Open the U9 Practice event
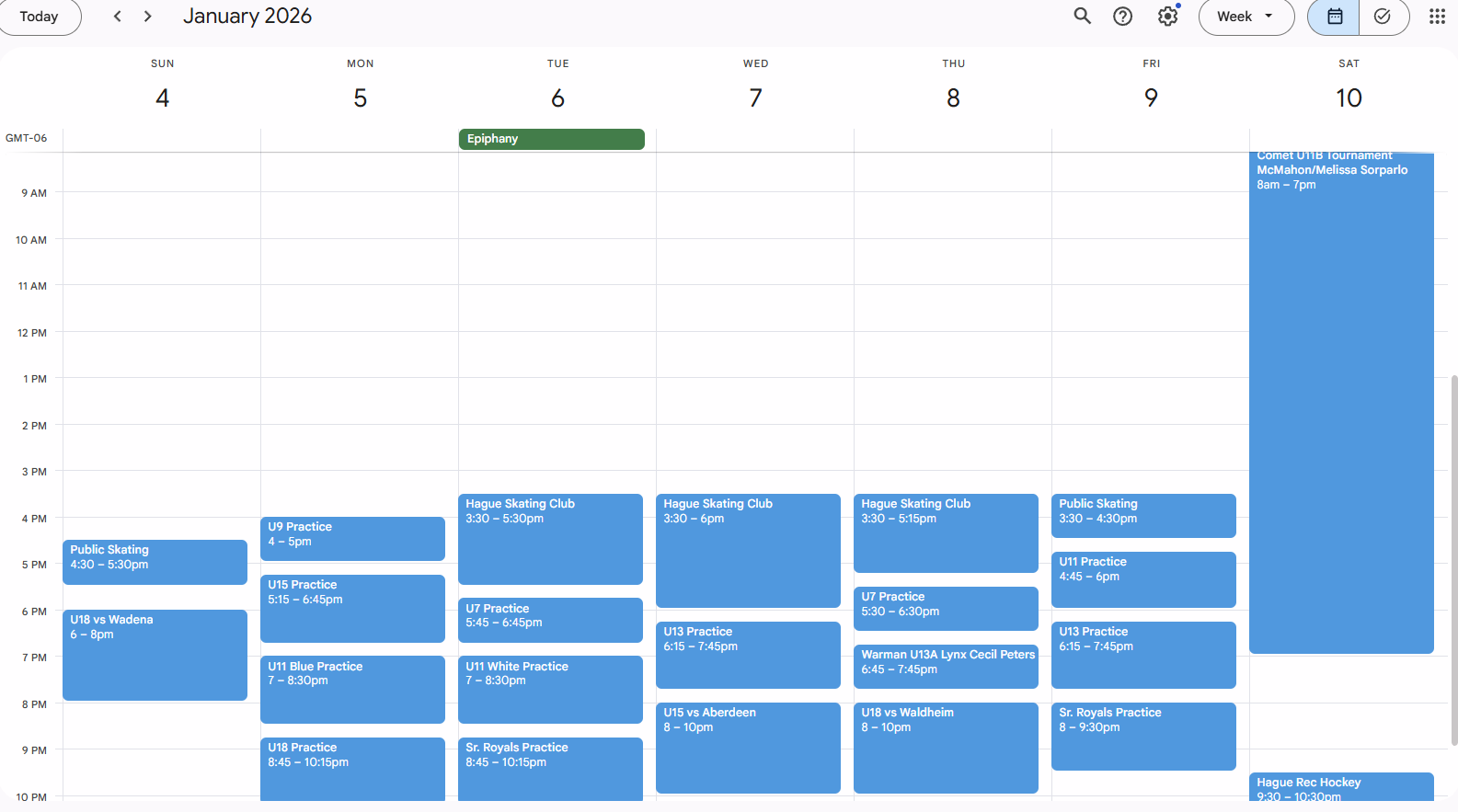The height and width of the screenshot is (812, 1458). [x=352, y=538]
